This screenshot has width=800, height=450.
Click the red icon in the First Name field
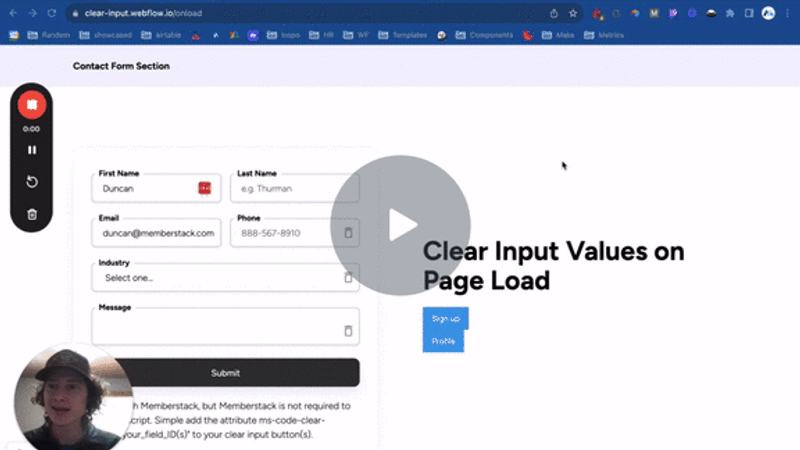click(x=205, y=188)
